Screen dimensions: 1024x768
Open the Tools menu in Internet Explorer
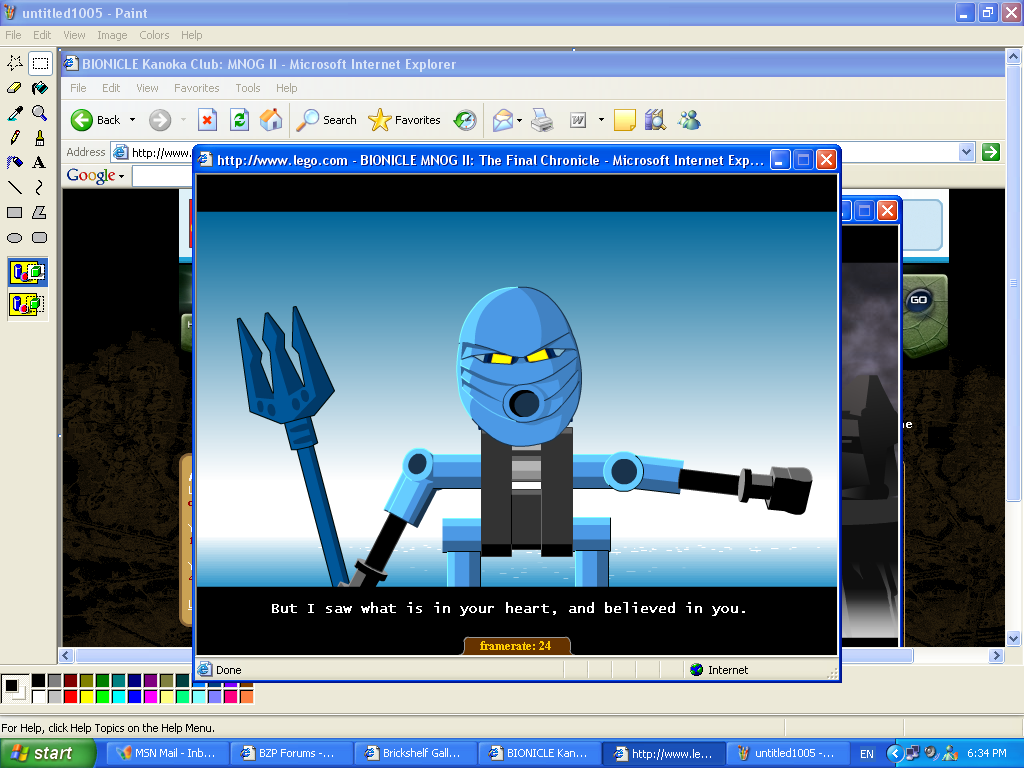click(x=248, y=88)
